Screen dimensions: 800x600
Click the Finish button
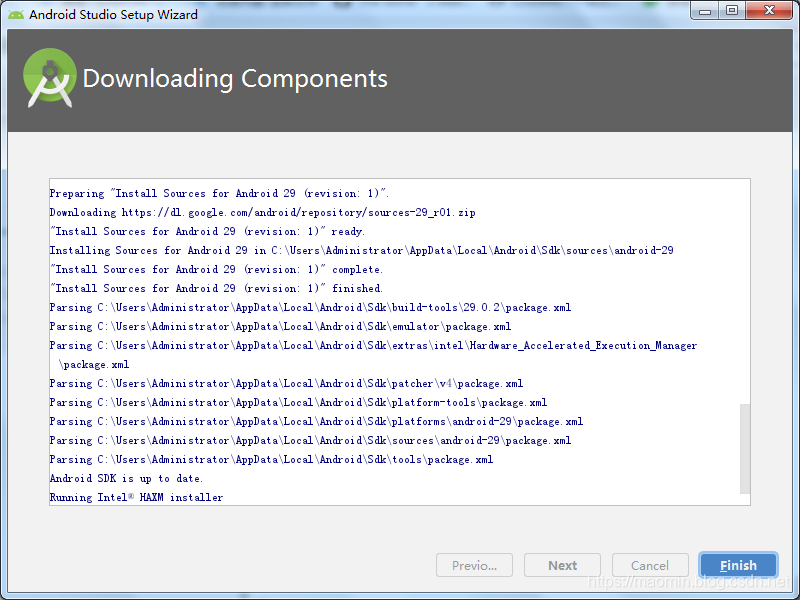coord(738,565)
